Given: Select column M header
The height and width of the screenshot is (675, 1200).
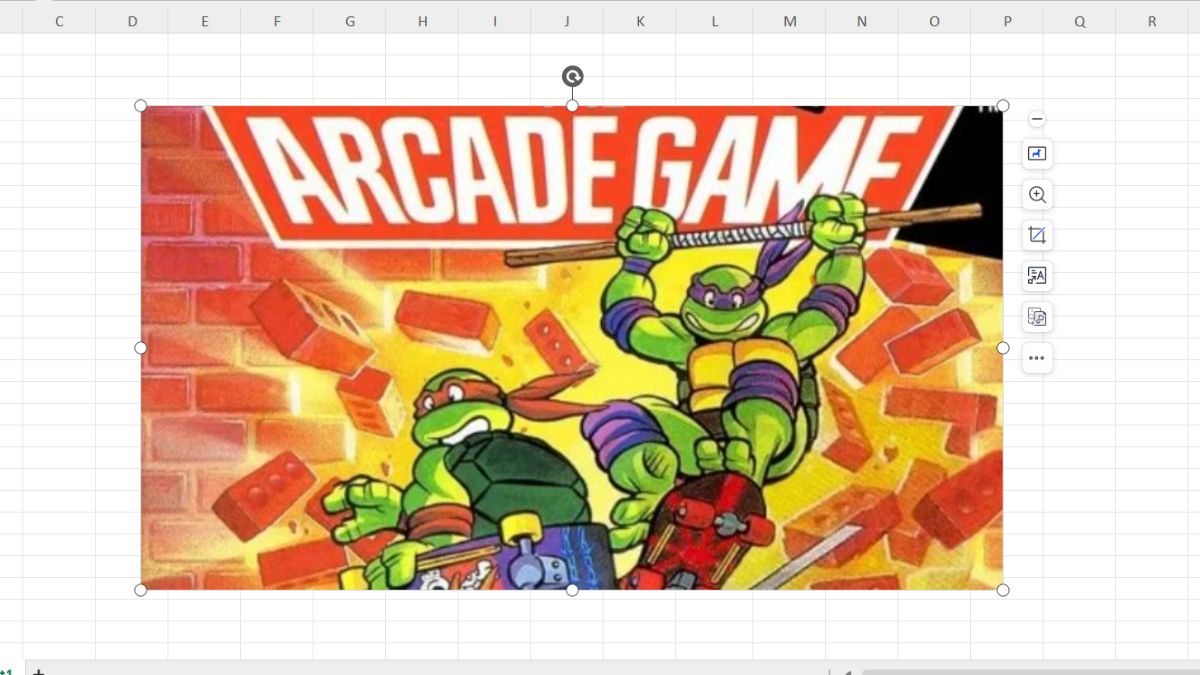Looking at the screenshot, I should 789,21.
